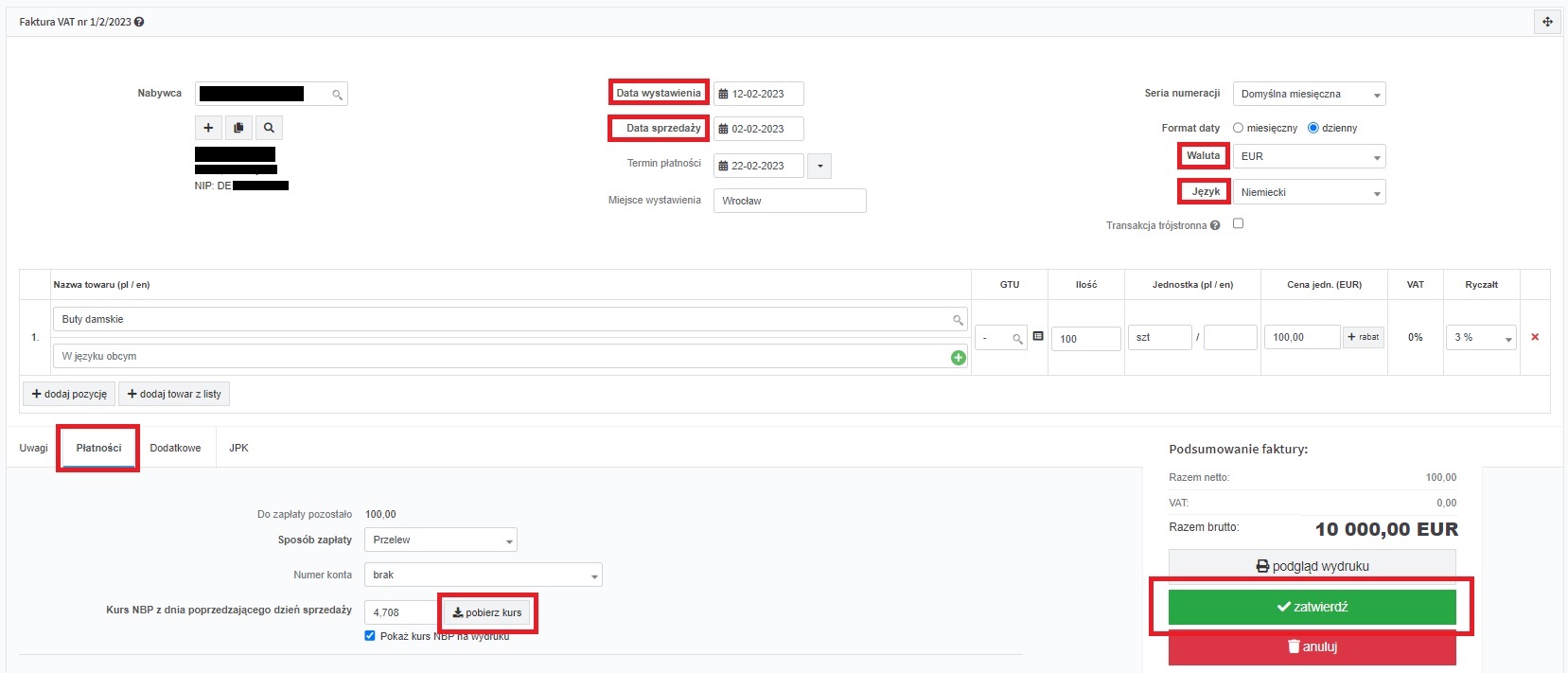Image resolution: width=1568 pixels, height=673 pixels.
Task: Click the search button below Nabywca field
Action: coord(269,128)
